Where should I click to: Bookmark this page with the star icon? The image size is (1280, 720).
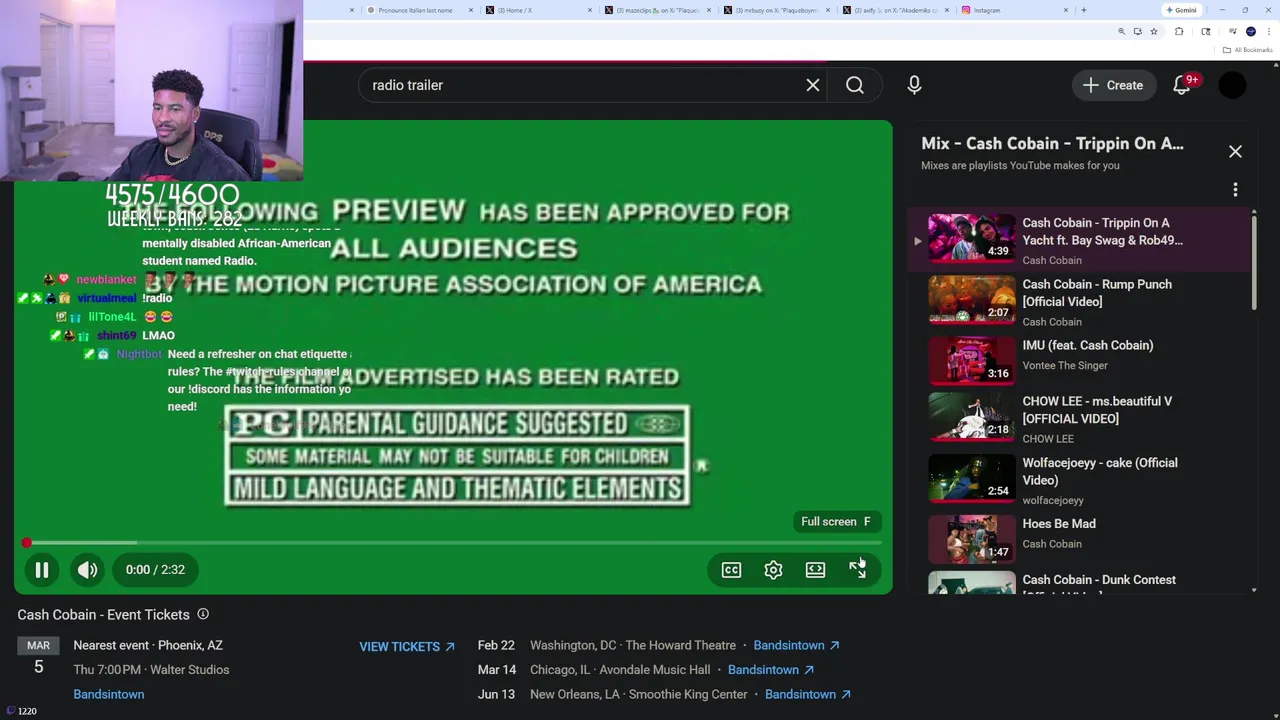pos(1154,32)
